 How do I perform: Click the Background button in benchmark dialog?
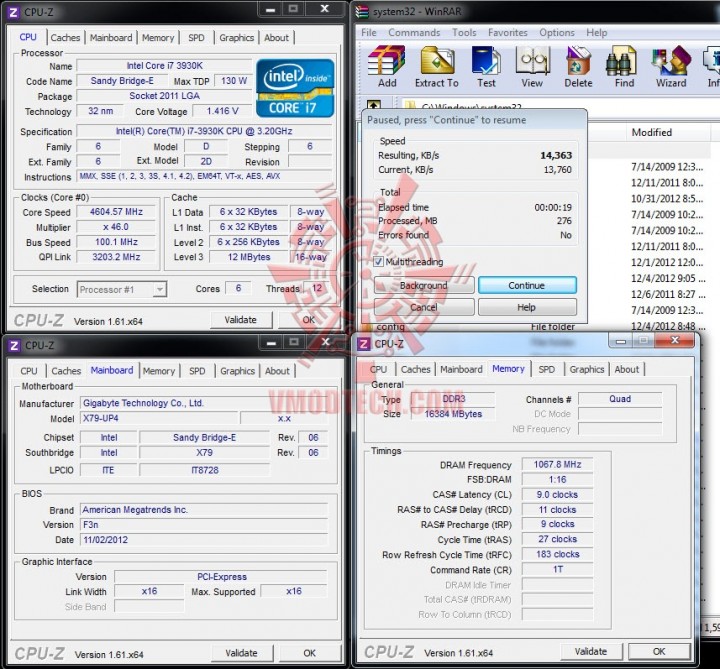(424, 285)
